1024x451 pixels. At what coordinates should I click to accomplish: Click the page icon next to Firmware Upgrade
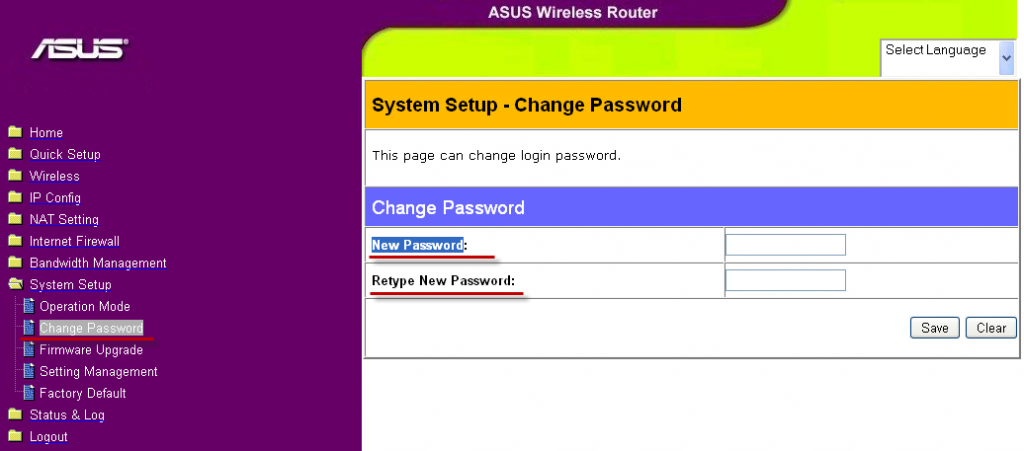click(28, 350)
